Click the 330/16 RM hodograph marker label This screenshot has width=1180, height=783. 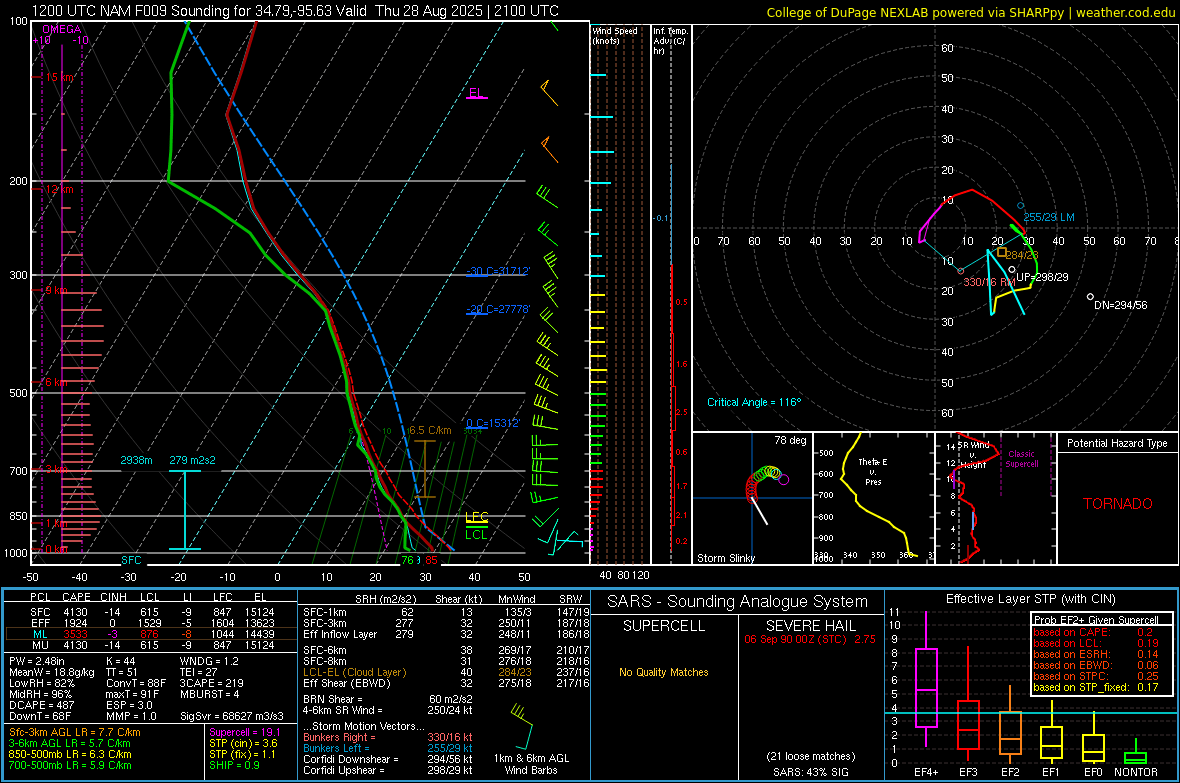[x=990, y=282]
